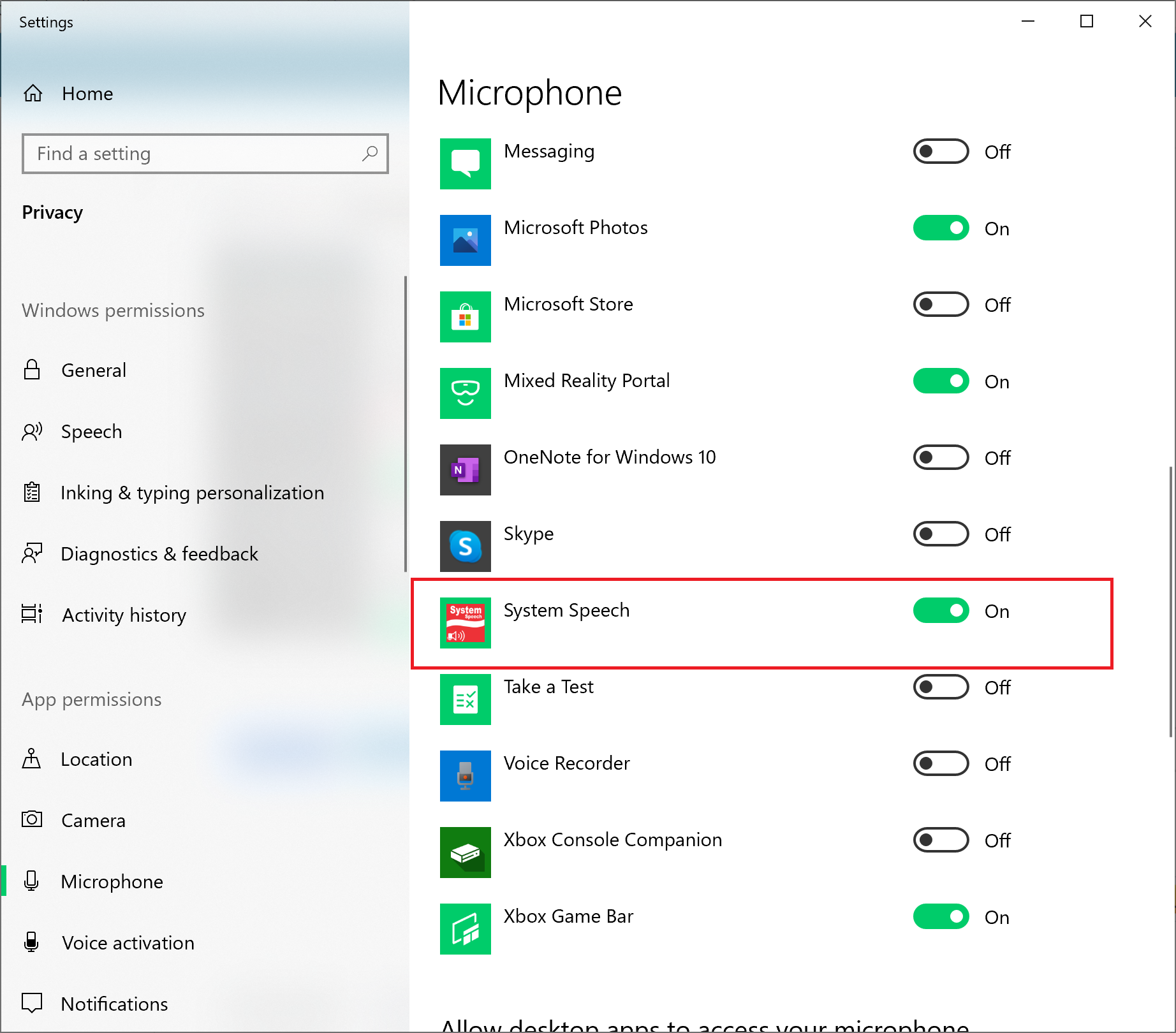Click the Mixed Reality Portal icon
1176x1033 pixels.
(x=466, y=393)
